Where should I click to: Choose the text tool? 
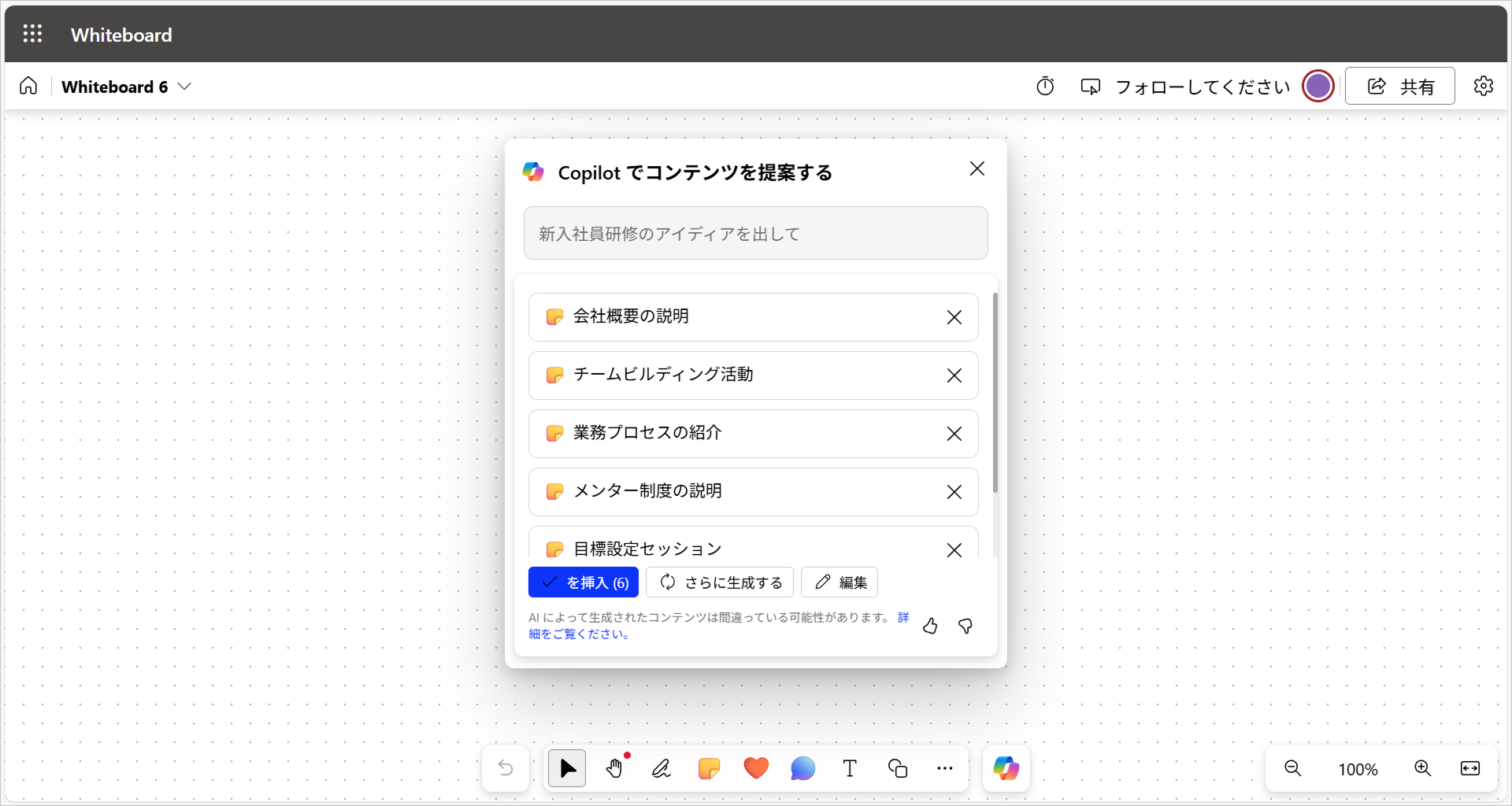point(850,768)
